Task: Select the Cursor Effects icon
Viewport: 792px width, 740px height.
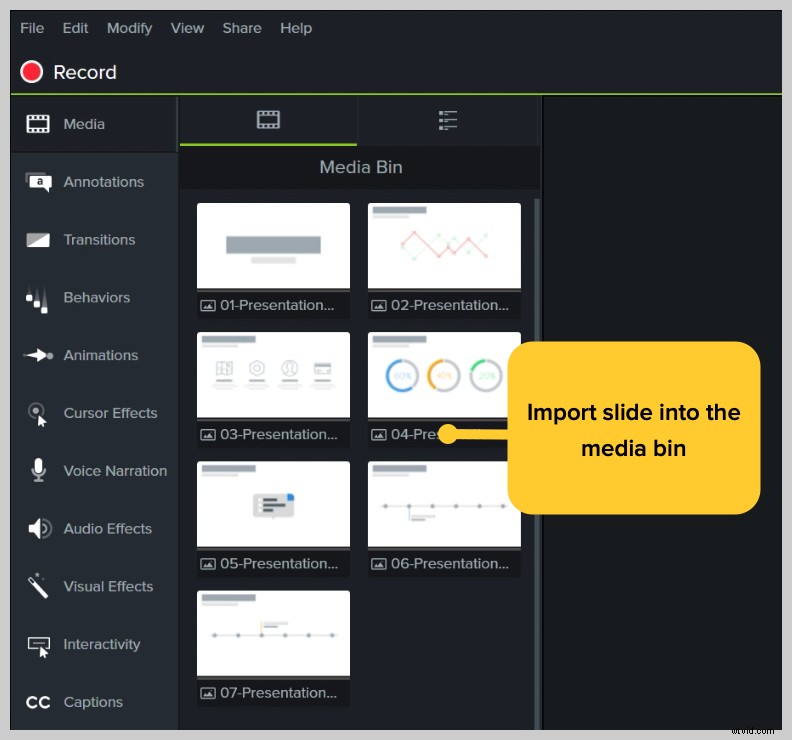Action: [37, 414]
